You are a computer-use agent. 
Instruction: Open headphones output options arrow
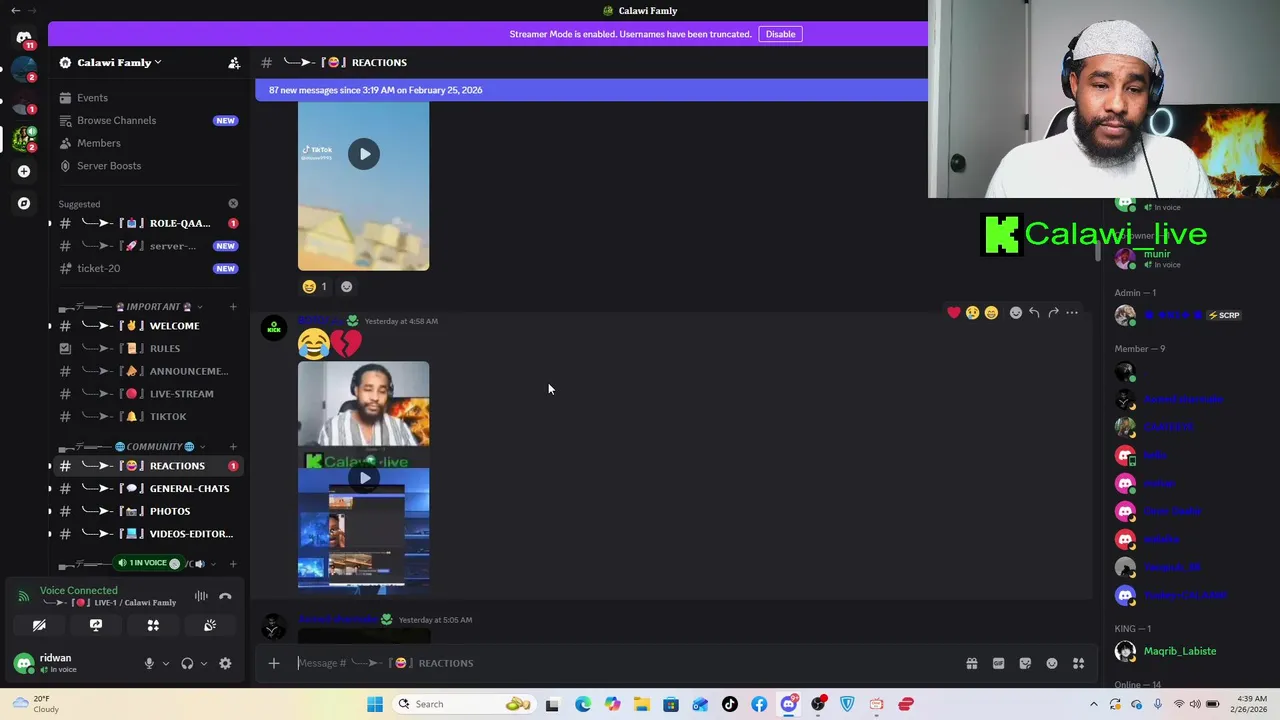click(204, 663)
